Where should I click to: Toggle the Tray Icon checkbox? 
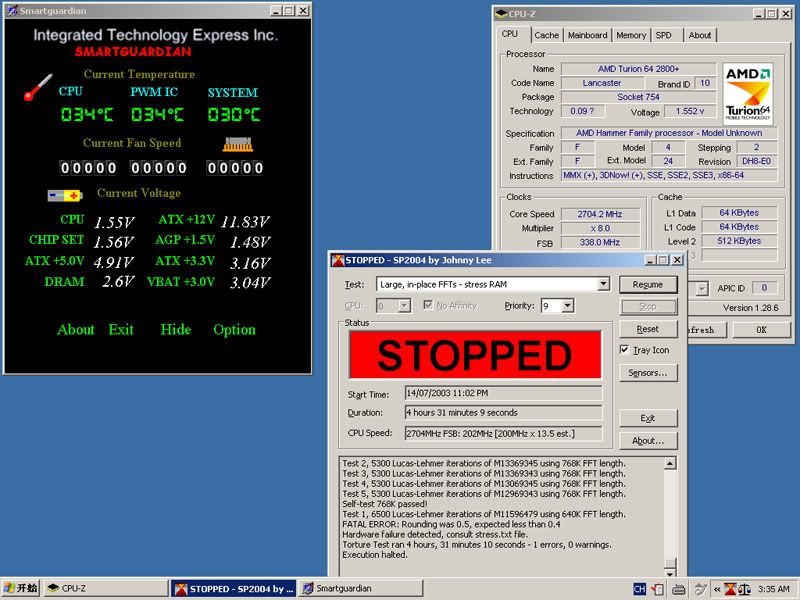pos(624,349)
